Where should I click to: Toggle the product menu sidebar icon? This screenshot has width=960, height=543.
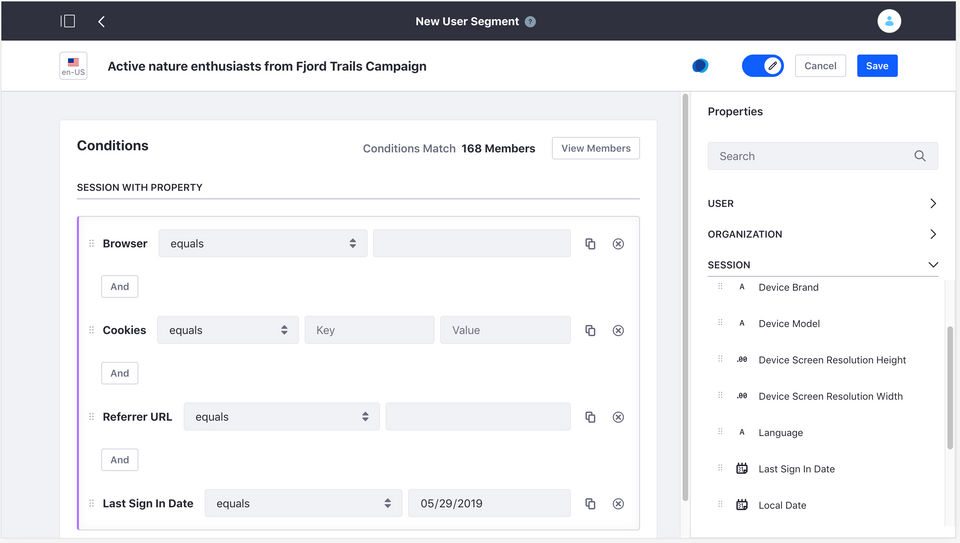pyautogui.click(x=68, y=21)
